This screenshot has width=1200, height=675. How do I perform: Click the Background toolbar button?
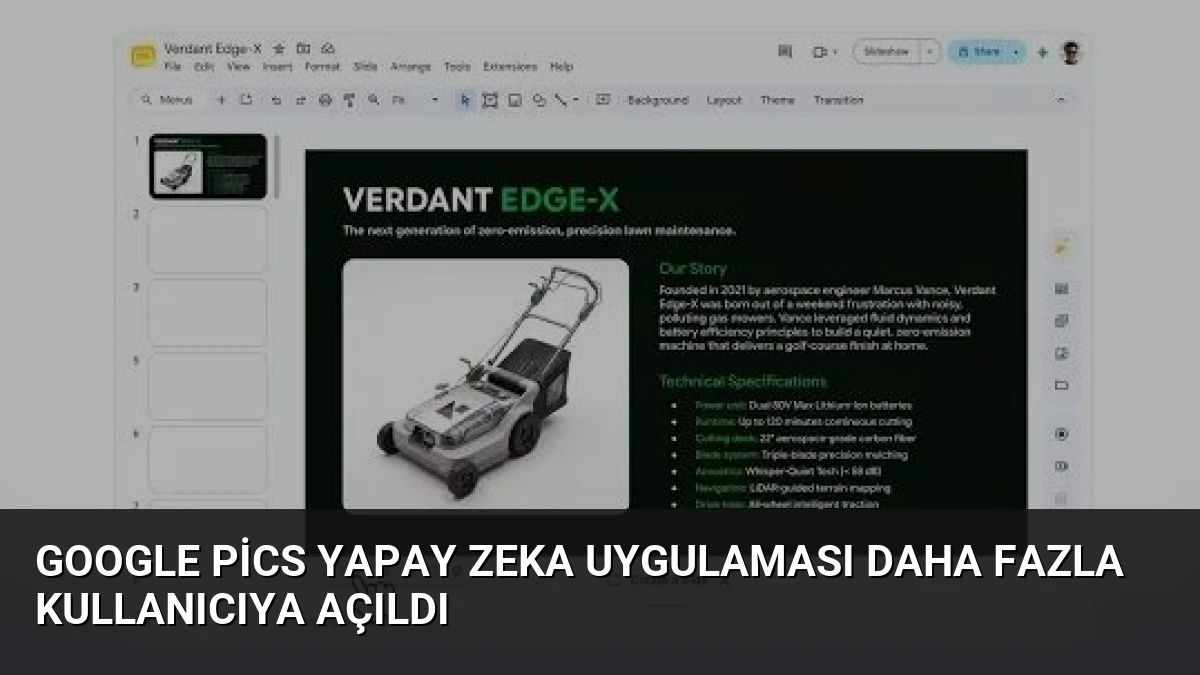(x=658, y=100)
